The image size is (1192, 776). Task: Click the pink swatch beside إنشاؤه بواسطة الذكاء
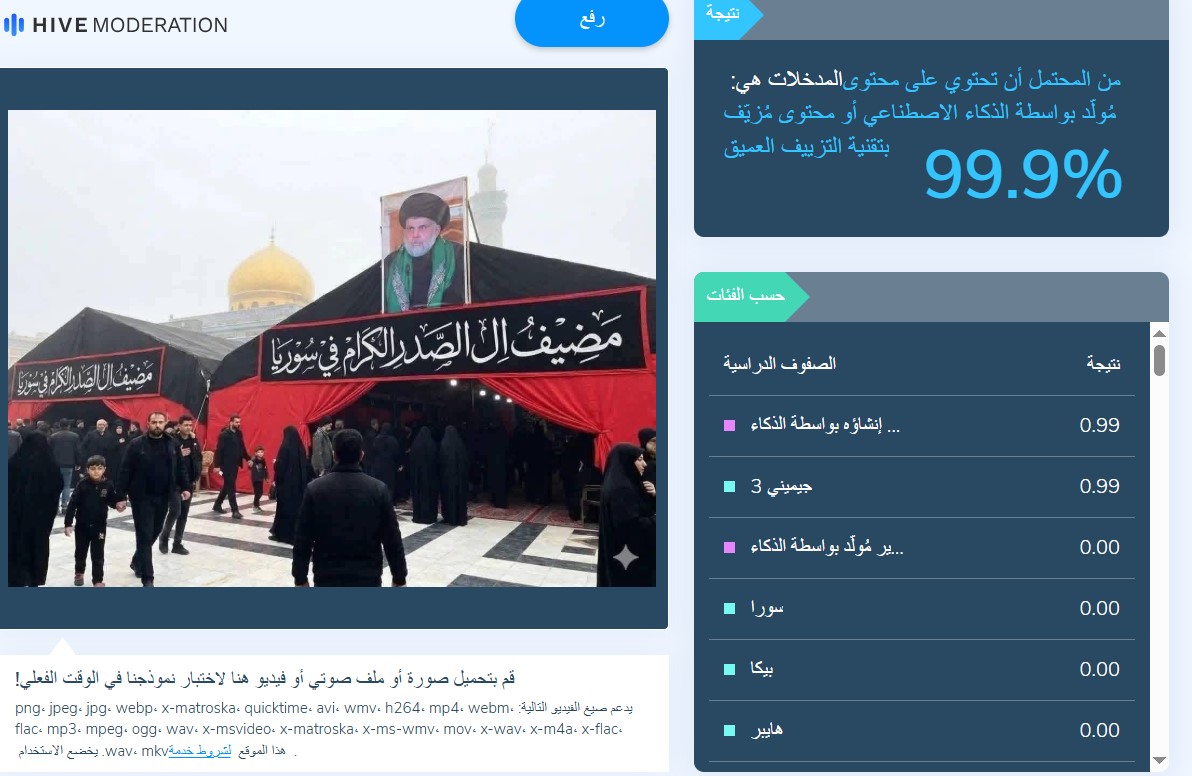[730, 426]
